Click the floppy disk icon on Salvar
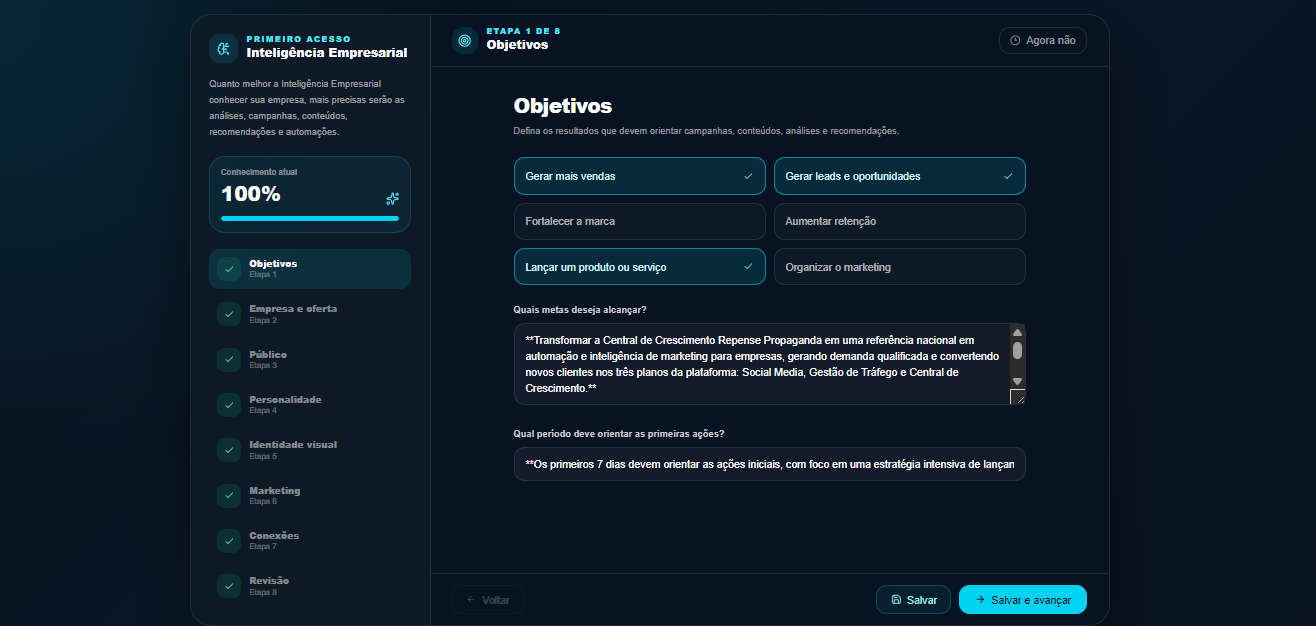The height and width of the screenshot is (626, 1316). 896,600
